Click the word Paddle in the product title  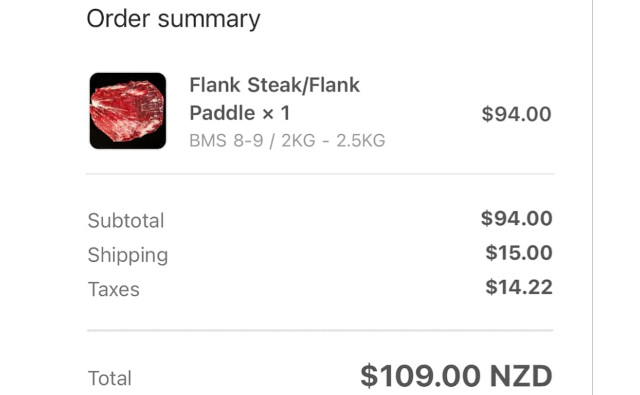click(222, 113)
